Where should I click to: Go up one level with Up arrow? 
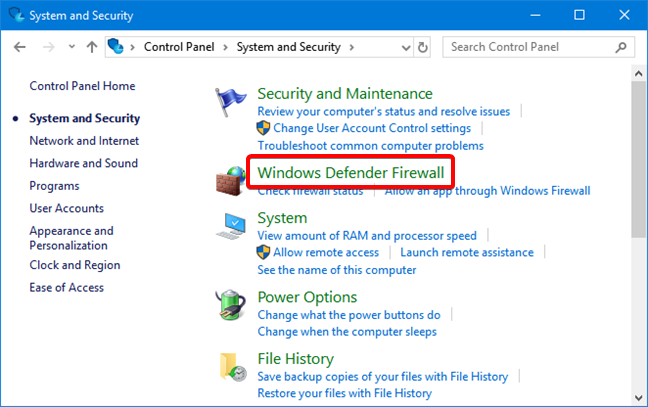(92, 47)
